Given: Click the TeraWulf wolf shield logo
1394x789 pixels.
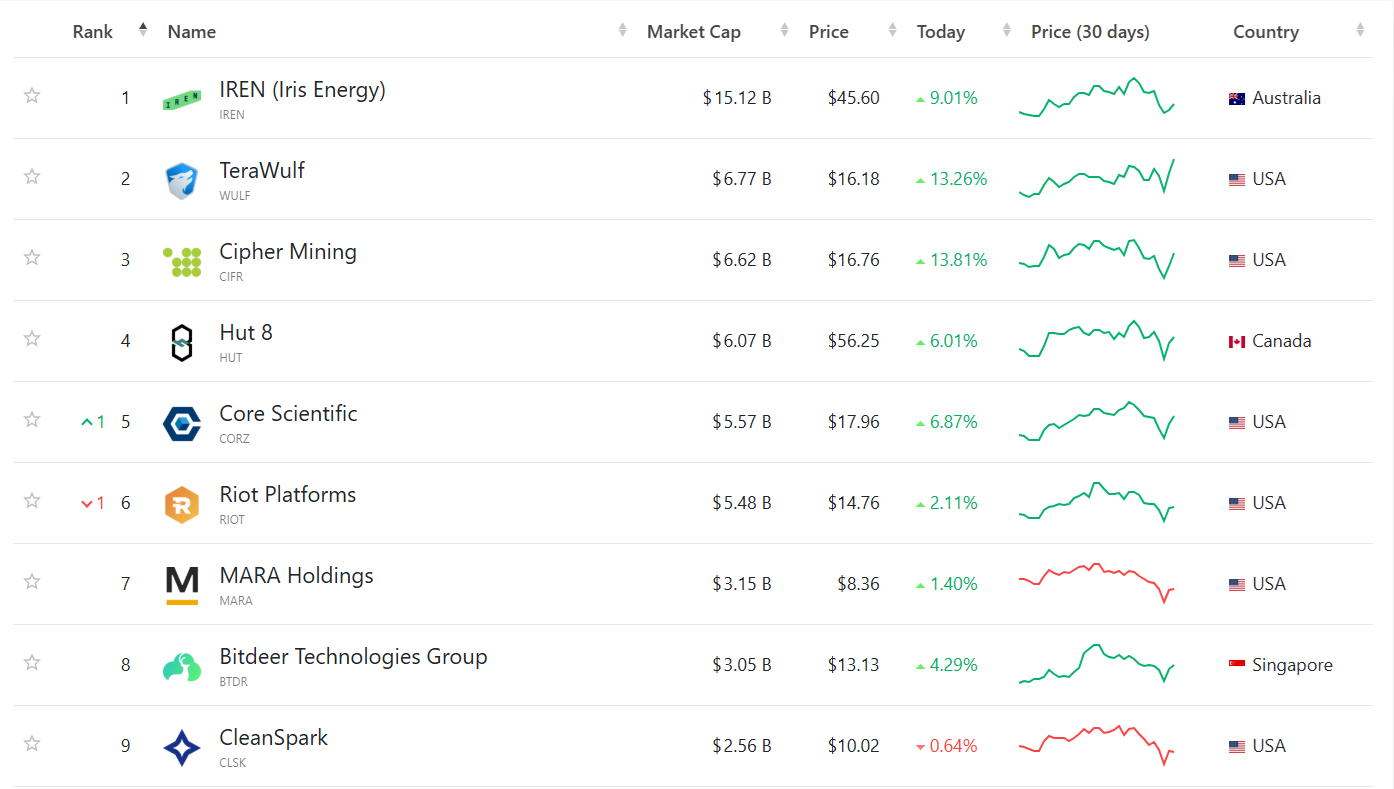Looking at the screenshot, I should point(182,180).
